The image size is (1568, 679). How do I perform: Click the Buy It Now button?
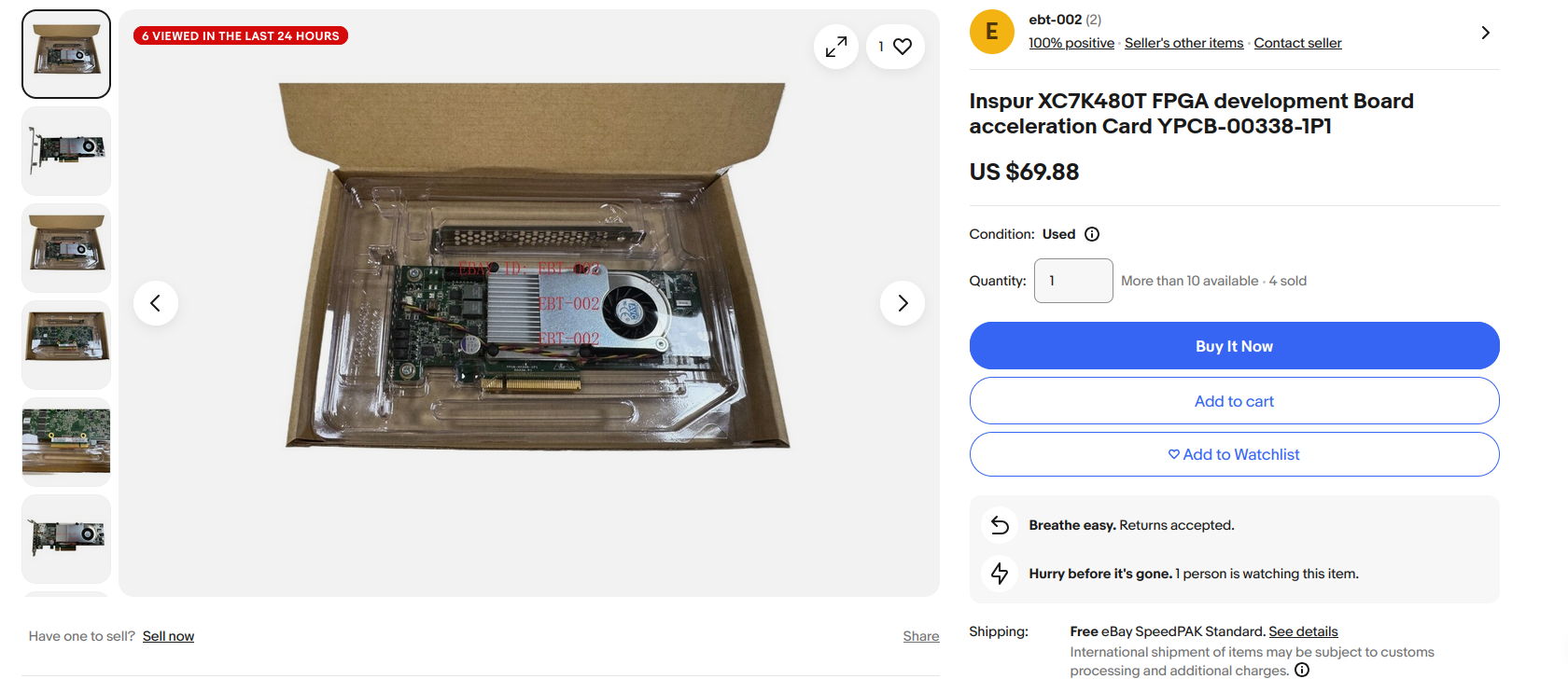pyautogui.click(x=1234, y=345)
